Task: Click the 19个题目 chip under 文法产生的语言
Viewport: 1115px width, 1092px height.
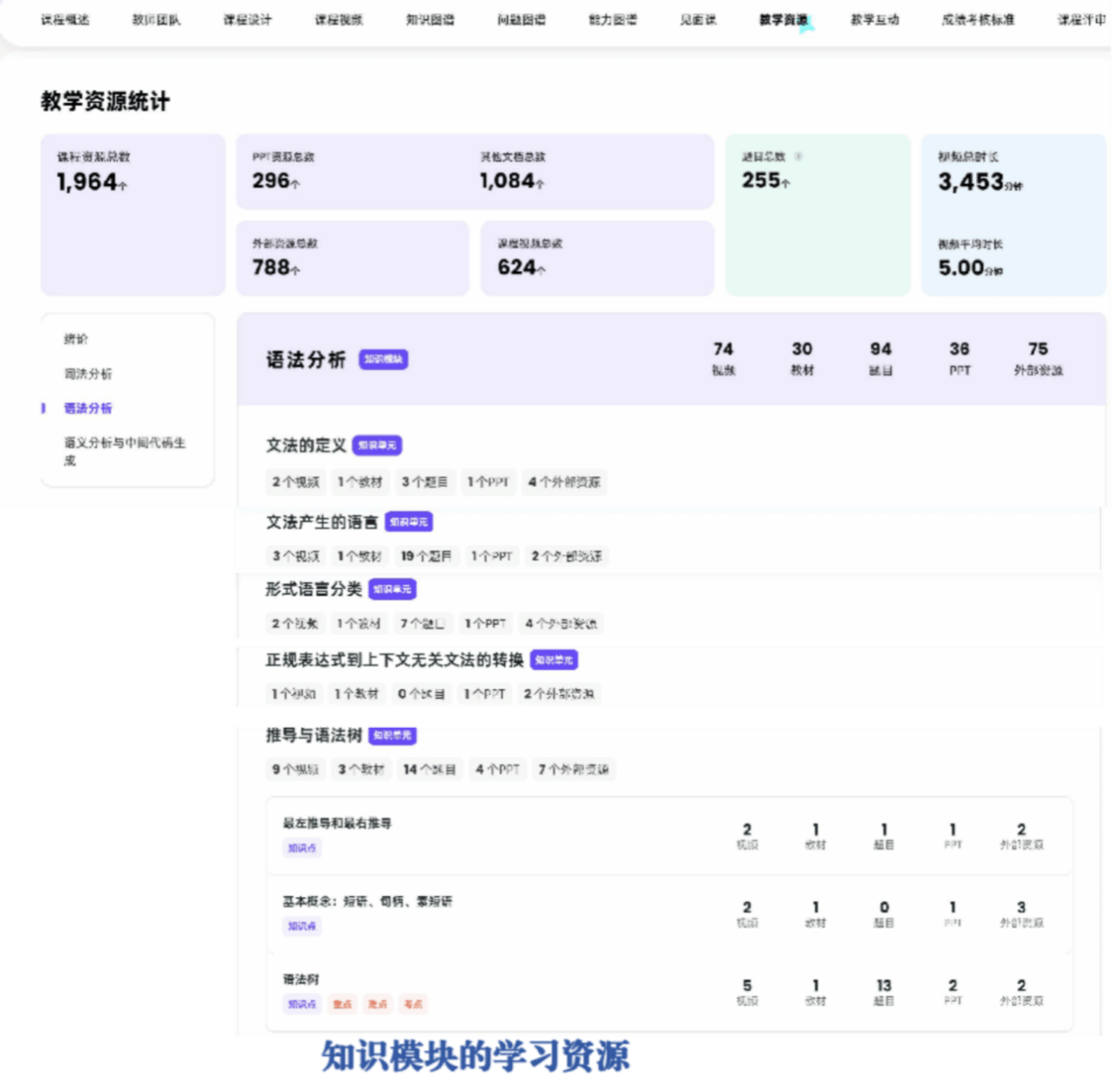Action: 426,556
